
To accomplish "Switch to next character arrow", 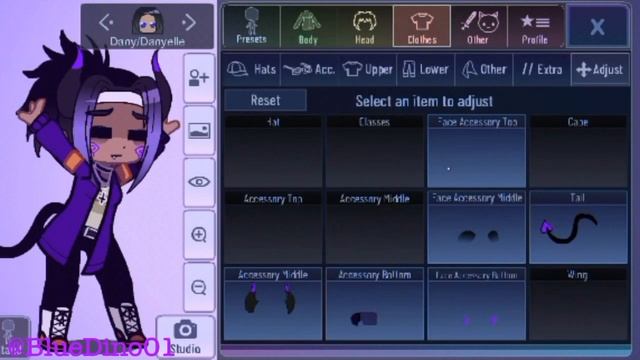I will click(x=189, y=22).
